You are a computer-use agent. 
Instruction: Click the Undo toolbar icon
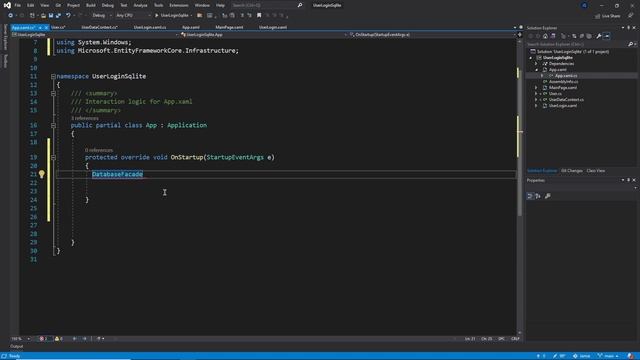(68, 16)
